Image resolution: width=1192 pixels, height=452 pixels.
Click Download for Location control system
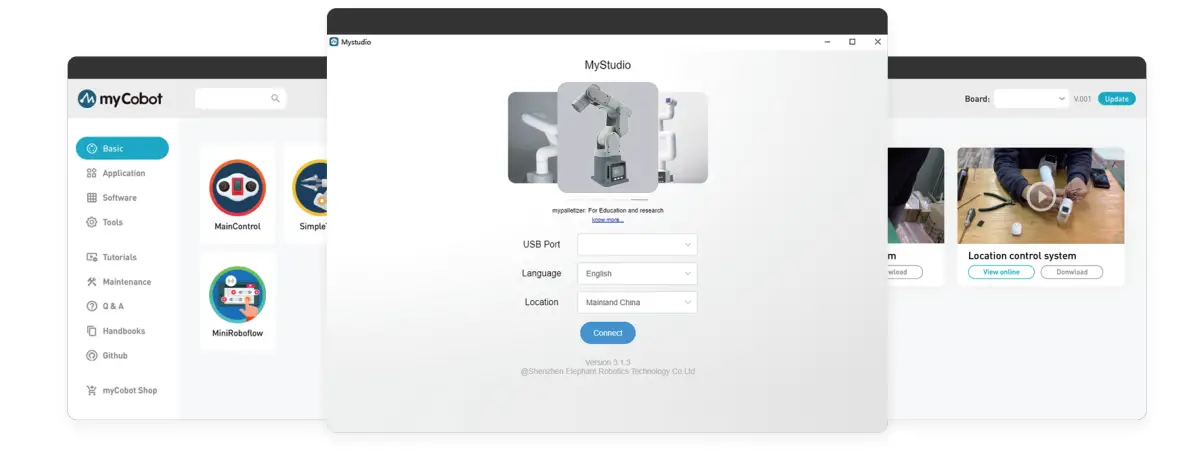click(1072, 272)
